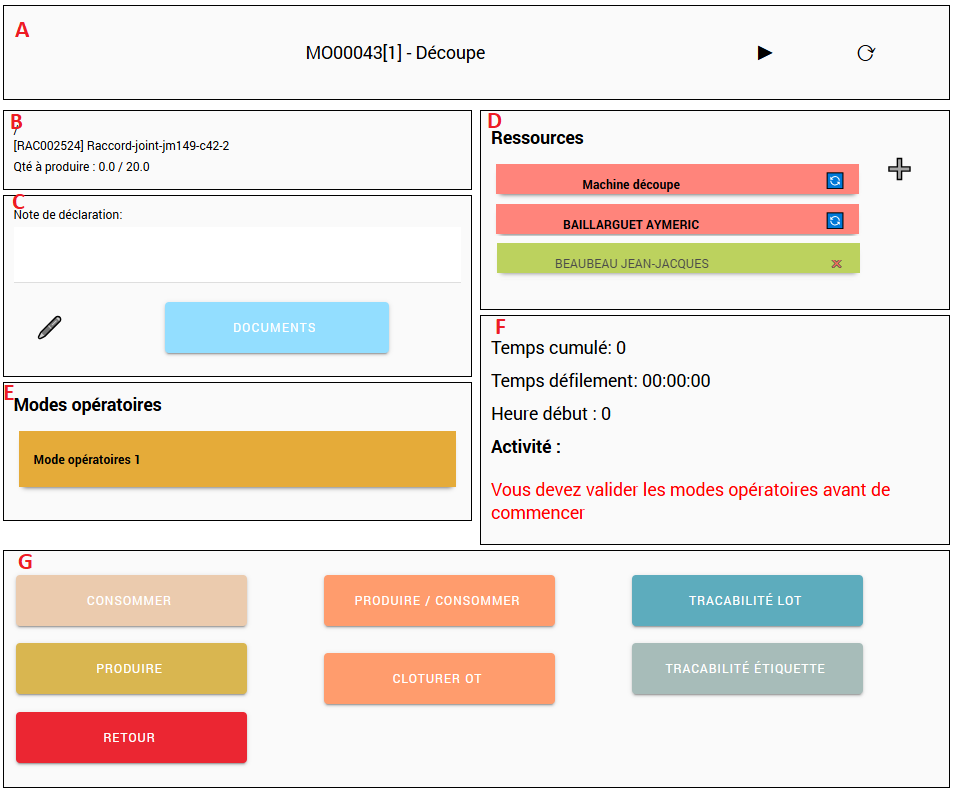Start the work order with play icon

click(x=765, y=53)
